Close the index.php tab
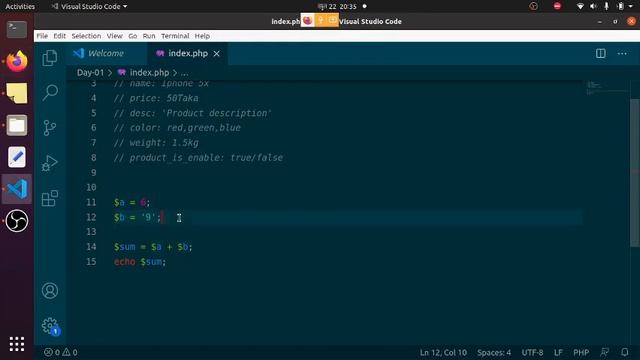640x360 pixels. pyautogui.click(x=217, y=53)
